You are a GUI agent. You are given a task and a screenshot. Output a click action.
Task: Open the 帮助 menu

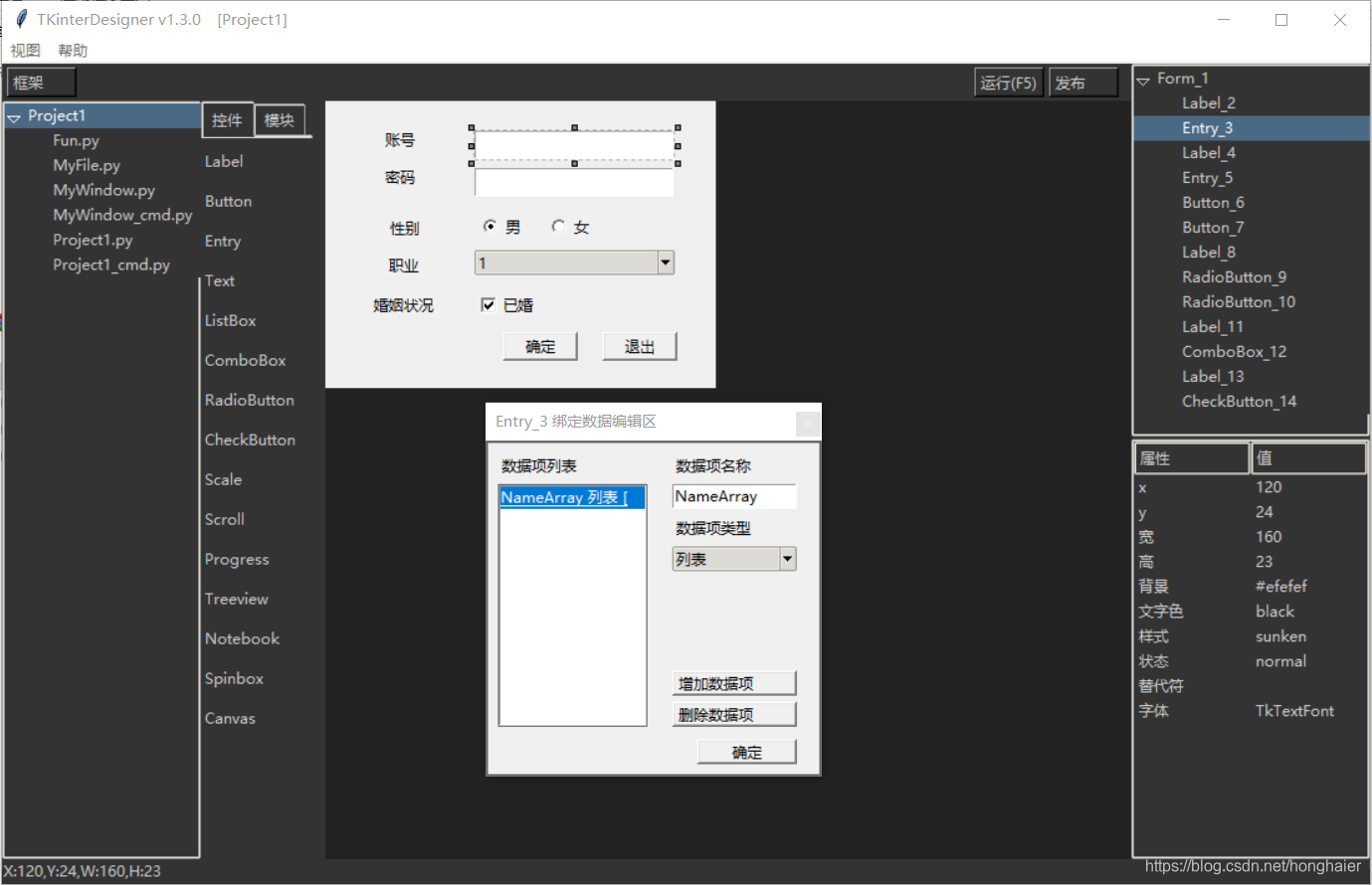coord(73,51)
